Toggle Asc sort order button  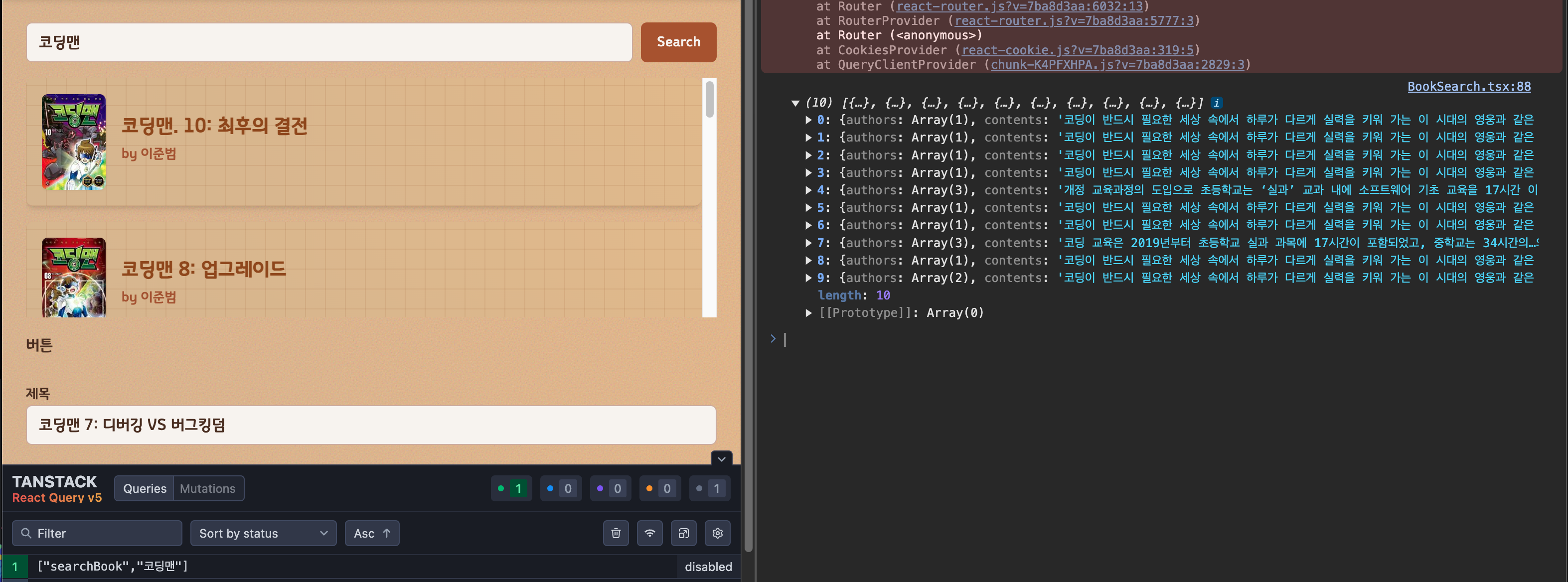click(x=372, y=533)
